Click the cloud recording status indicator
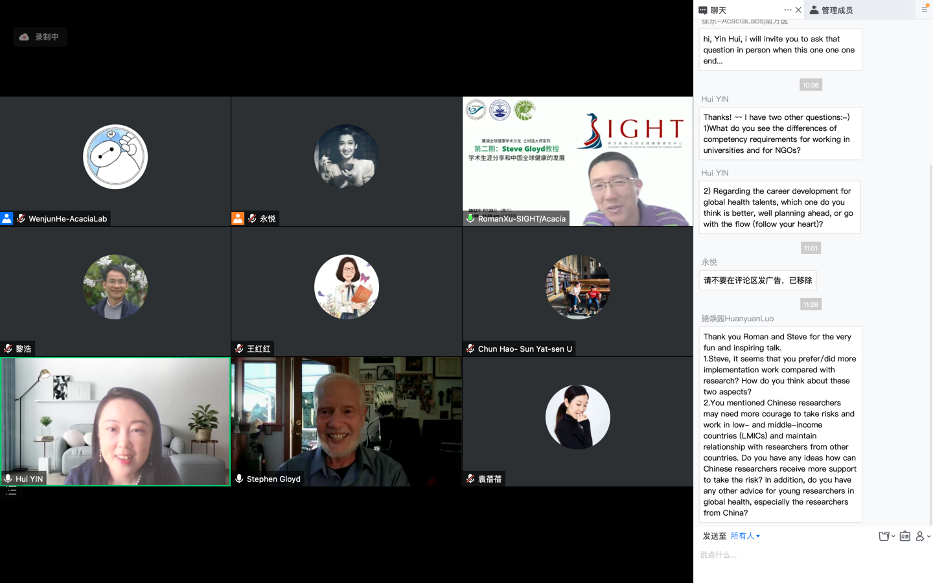Viewport: 934px width, 584px height. [40, 37]
